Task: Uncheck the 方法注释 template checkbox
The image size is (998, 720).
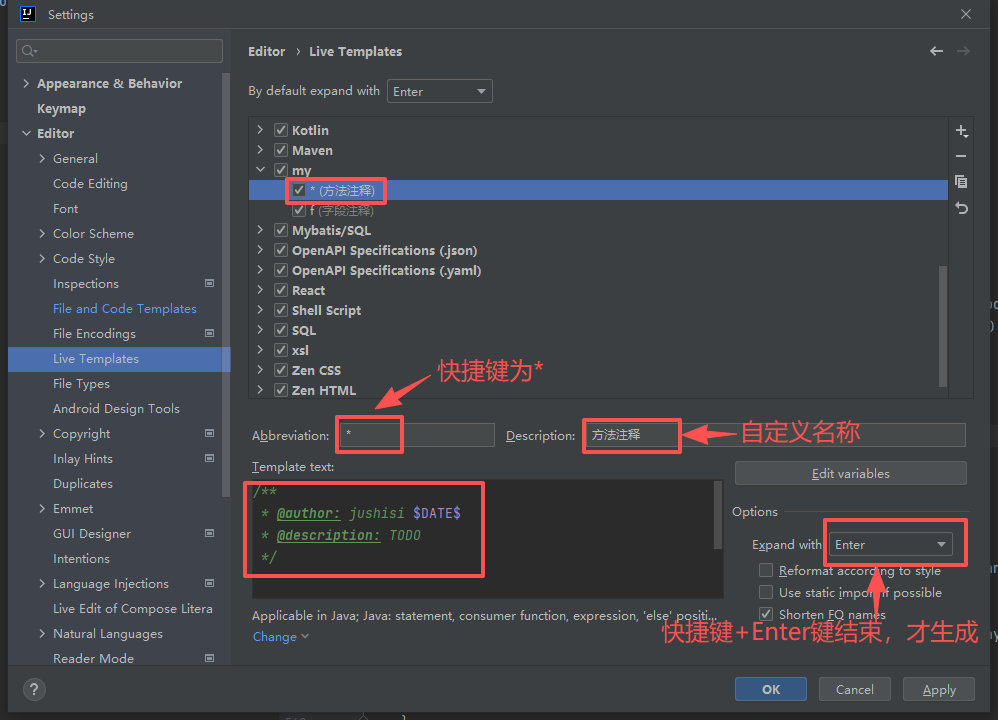Action: point(299,190)
